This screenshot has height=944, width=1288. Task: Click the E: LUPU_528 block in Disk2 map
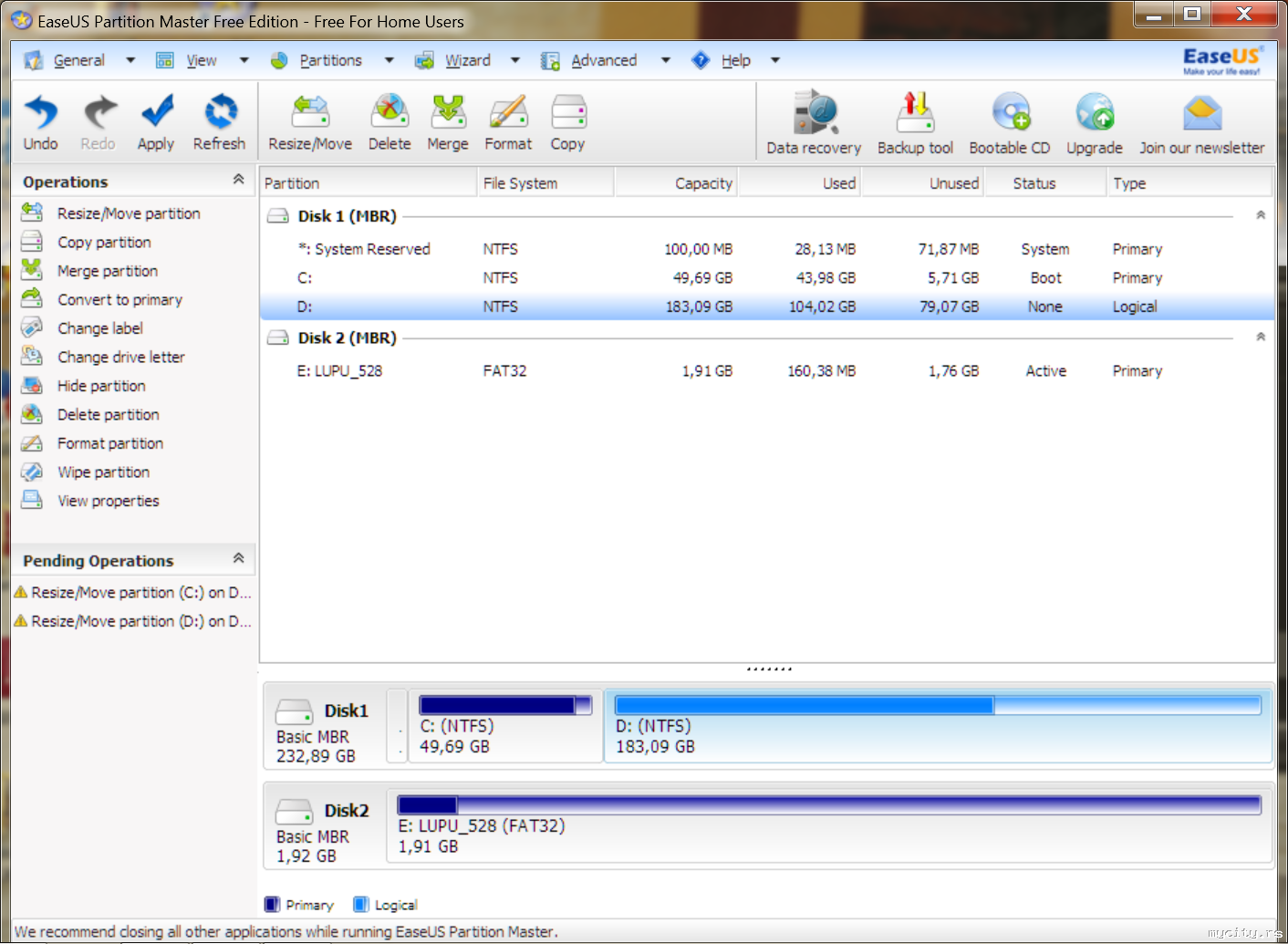[x=829, y=825]
